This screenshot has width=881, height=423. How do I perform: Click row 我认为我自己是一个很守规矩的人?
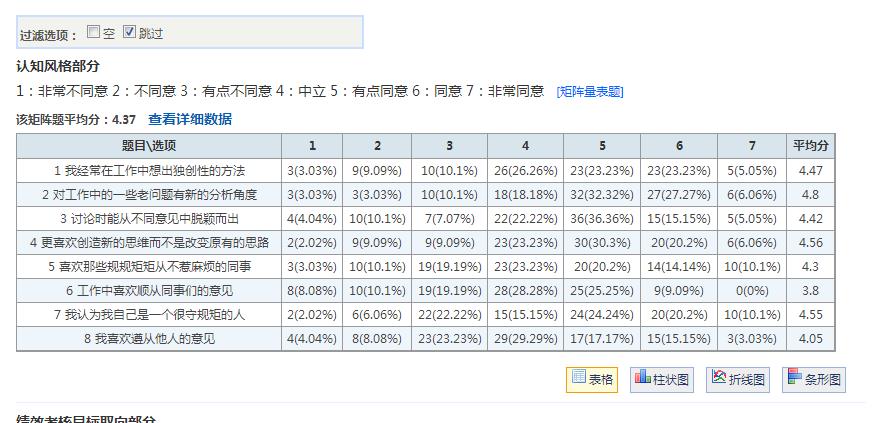pyautogui.click(x=149, y=314)
